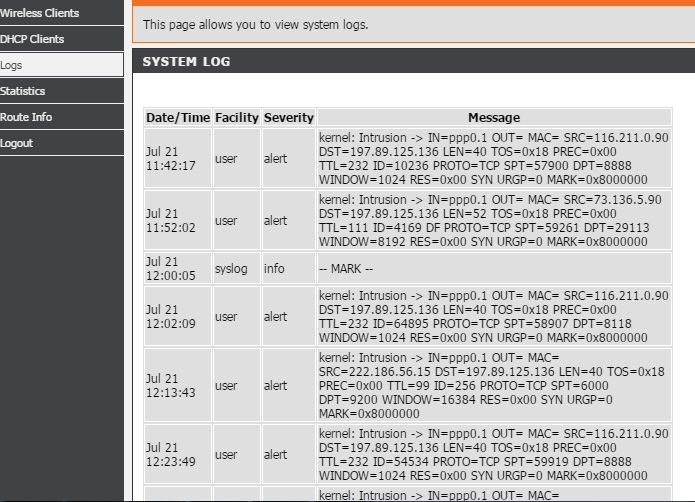Click Logout in the sidebar
This screenshot has height=502, width=695.
pos(17,143)
